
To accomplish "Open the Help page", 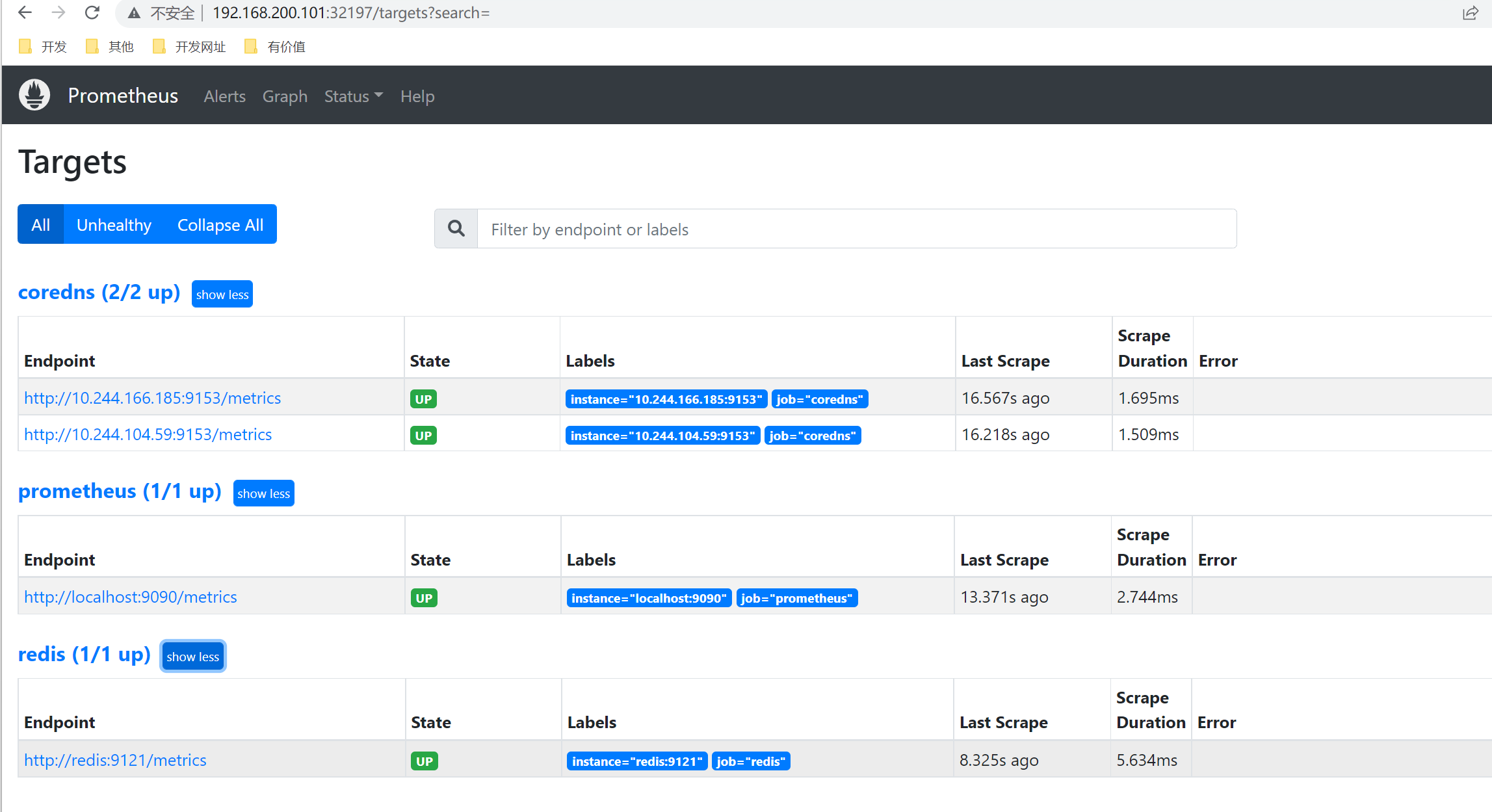I will [x=417, y=96].
